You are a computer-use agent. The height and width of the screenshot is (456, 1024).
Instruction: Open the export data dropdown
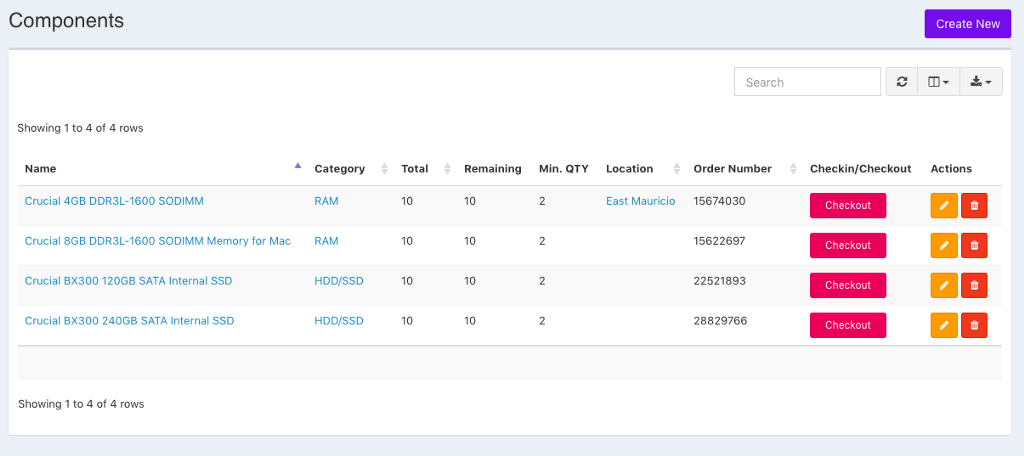point(980,82)
